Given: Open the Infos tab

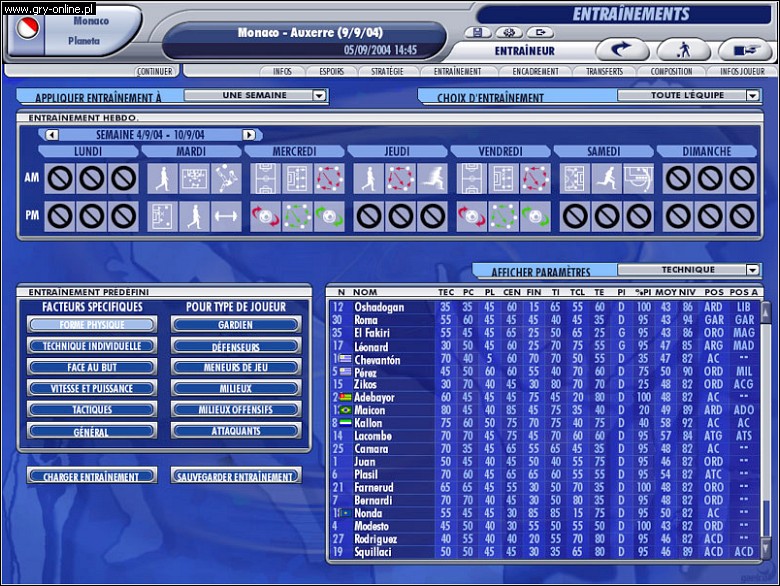Looking at the screenshot, I should click(282, 71).
